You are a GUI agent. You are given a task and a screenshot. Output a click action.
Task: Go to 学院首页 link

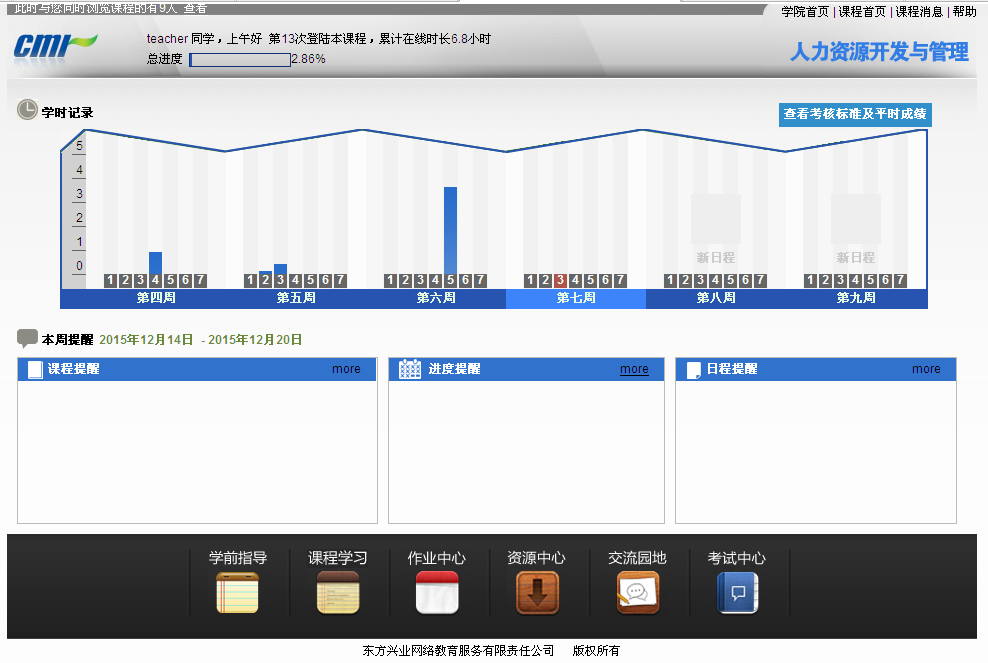click(805, 12)
